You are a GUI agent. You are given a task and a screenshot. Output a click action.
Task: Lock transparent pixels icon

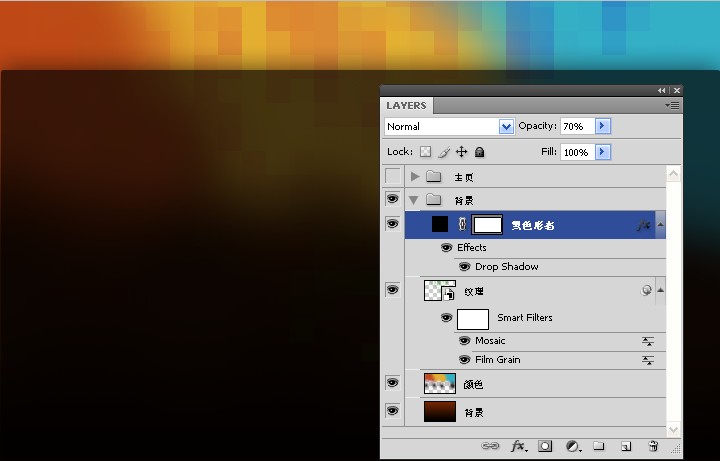[426, 152]
